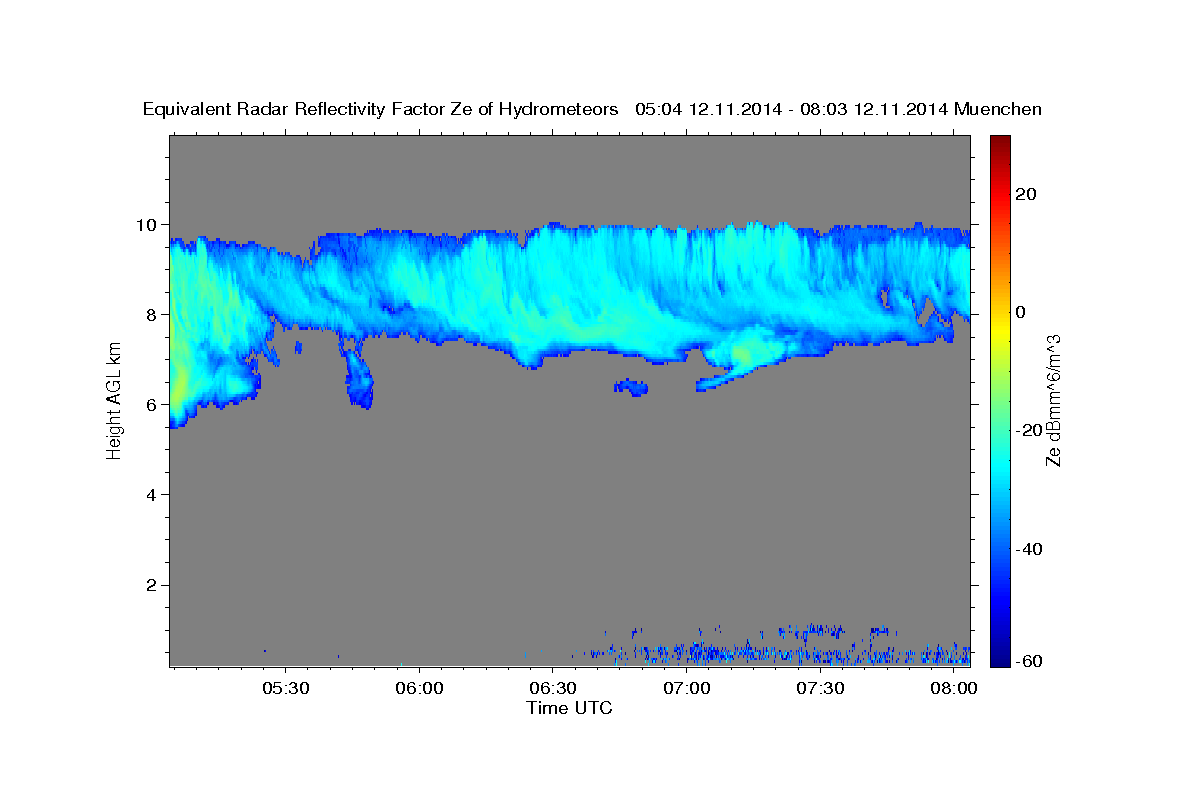Click the dark red top of the colorbar

coord(999,143)
